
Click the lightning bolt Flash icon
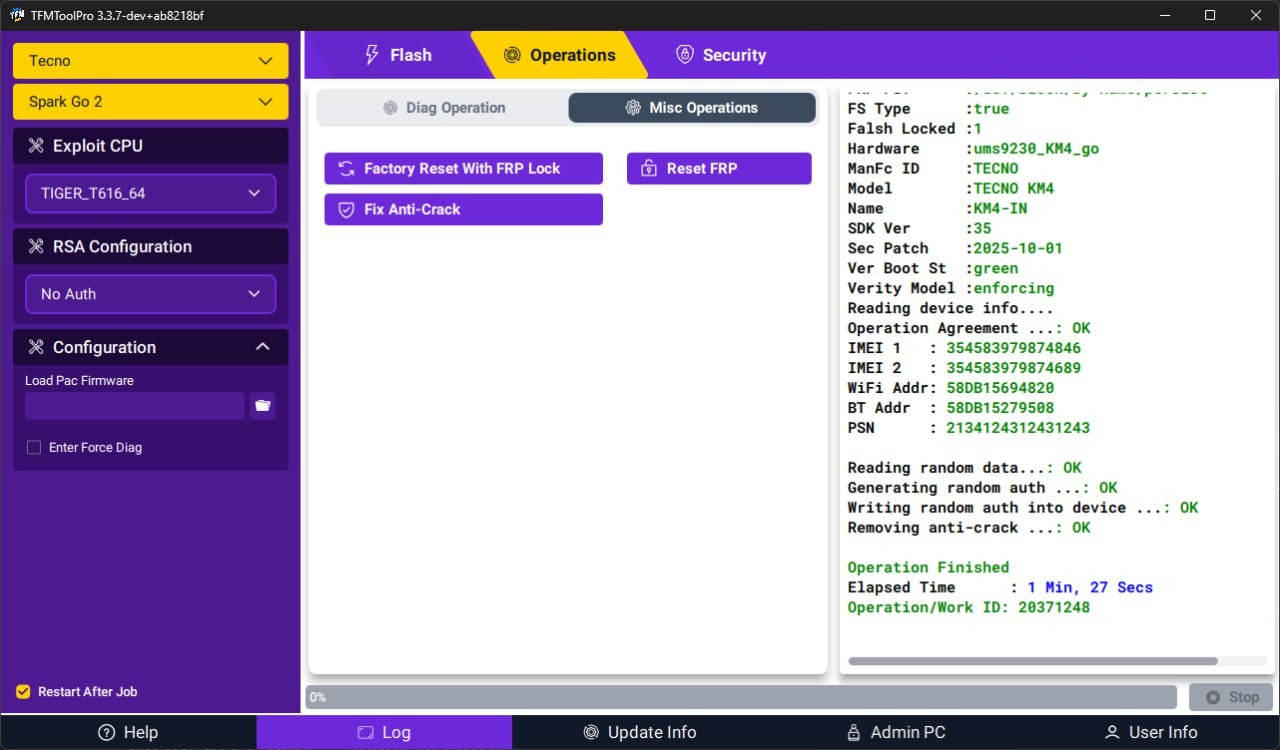[x=372, y=55]
